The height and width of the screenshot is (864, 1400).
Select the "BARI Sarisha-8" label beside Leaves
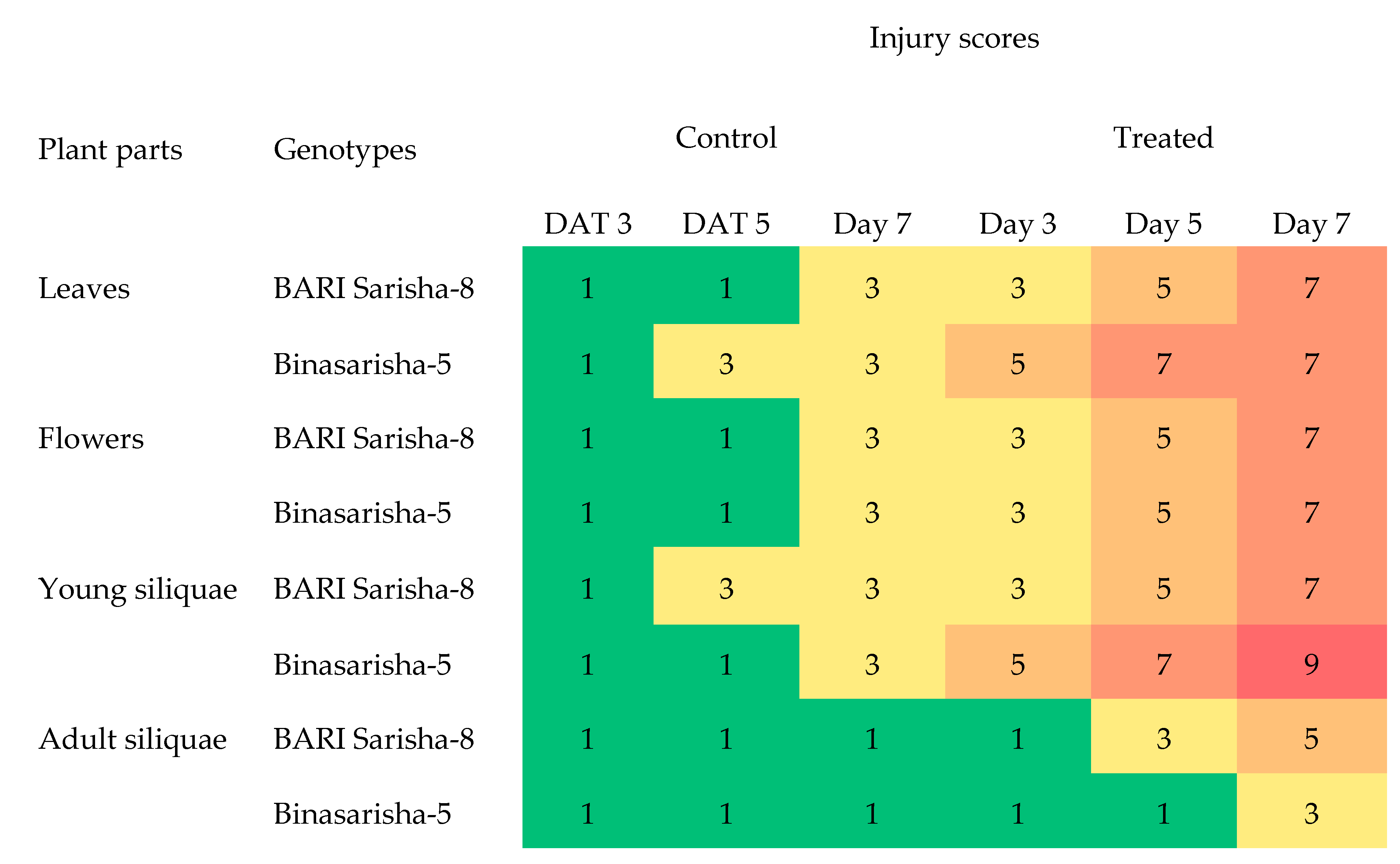pos(374,289)
